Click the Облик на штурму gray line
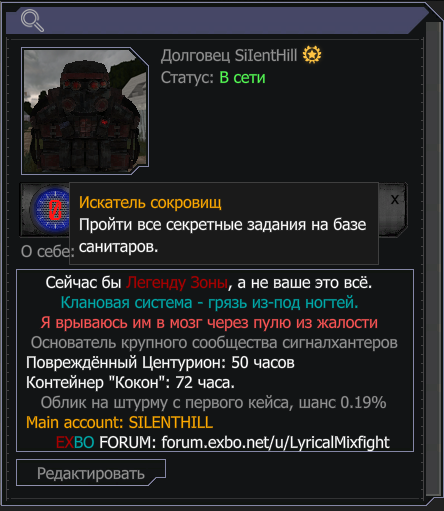 click(x=213, y=402)
